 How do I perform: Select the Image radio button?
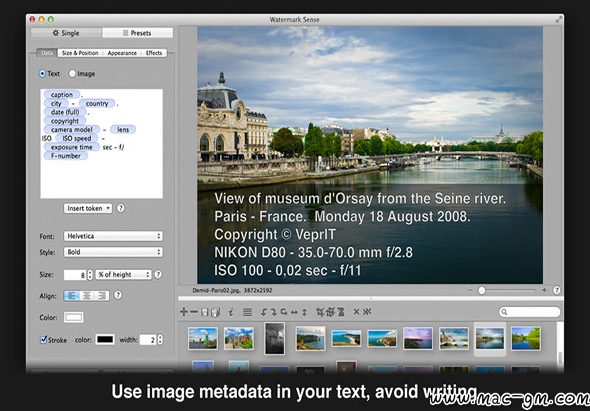coord(72,74)
